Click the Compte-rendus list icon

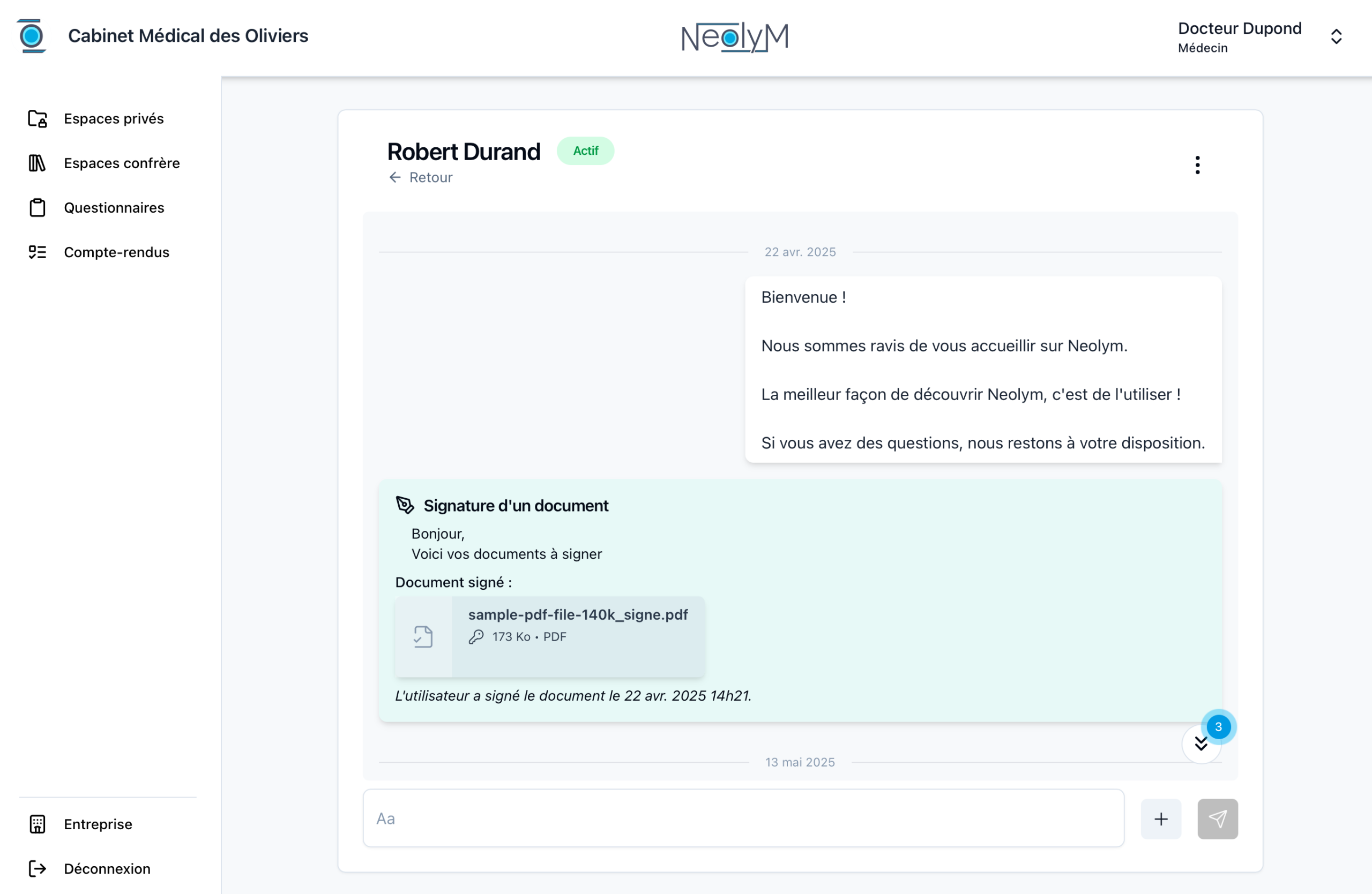[38, 252]
